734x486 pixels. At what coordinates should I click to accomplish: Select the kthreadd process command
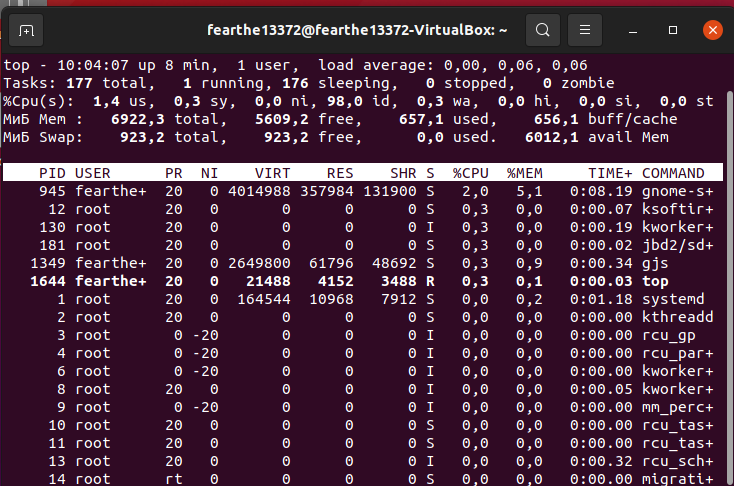pyautogui.click(x=677, y=317)
